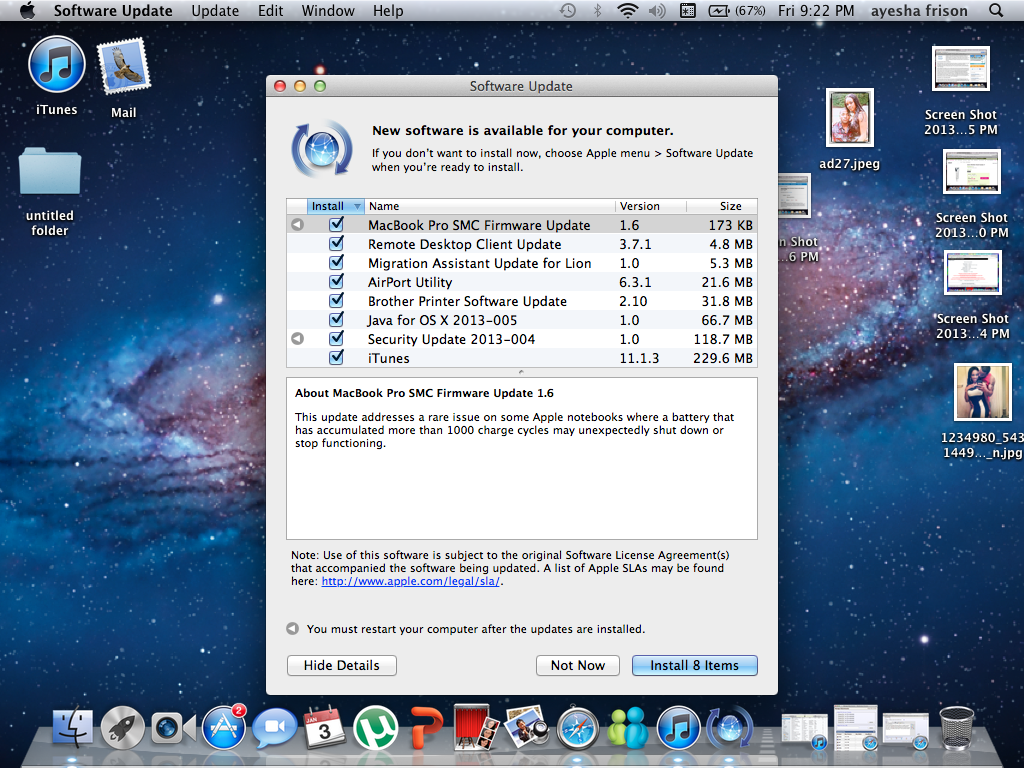Open the Trash in the Dock
This screenshot has width=1024, height=768.
[957, 728]
